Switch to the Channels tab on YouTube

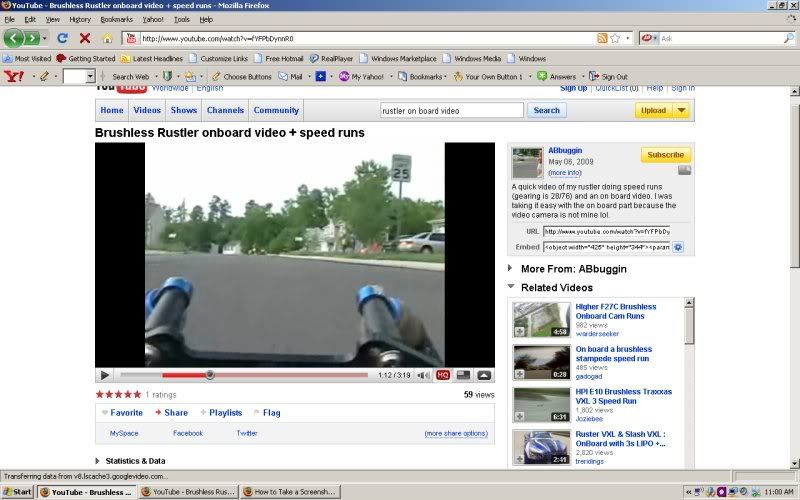pos(225,110)
